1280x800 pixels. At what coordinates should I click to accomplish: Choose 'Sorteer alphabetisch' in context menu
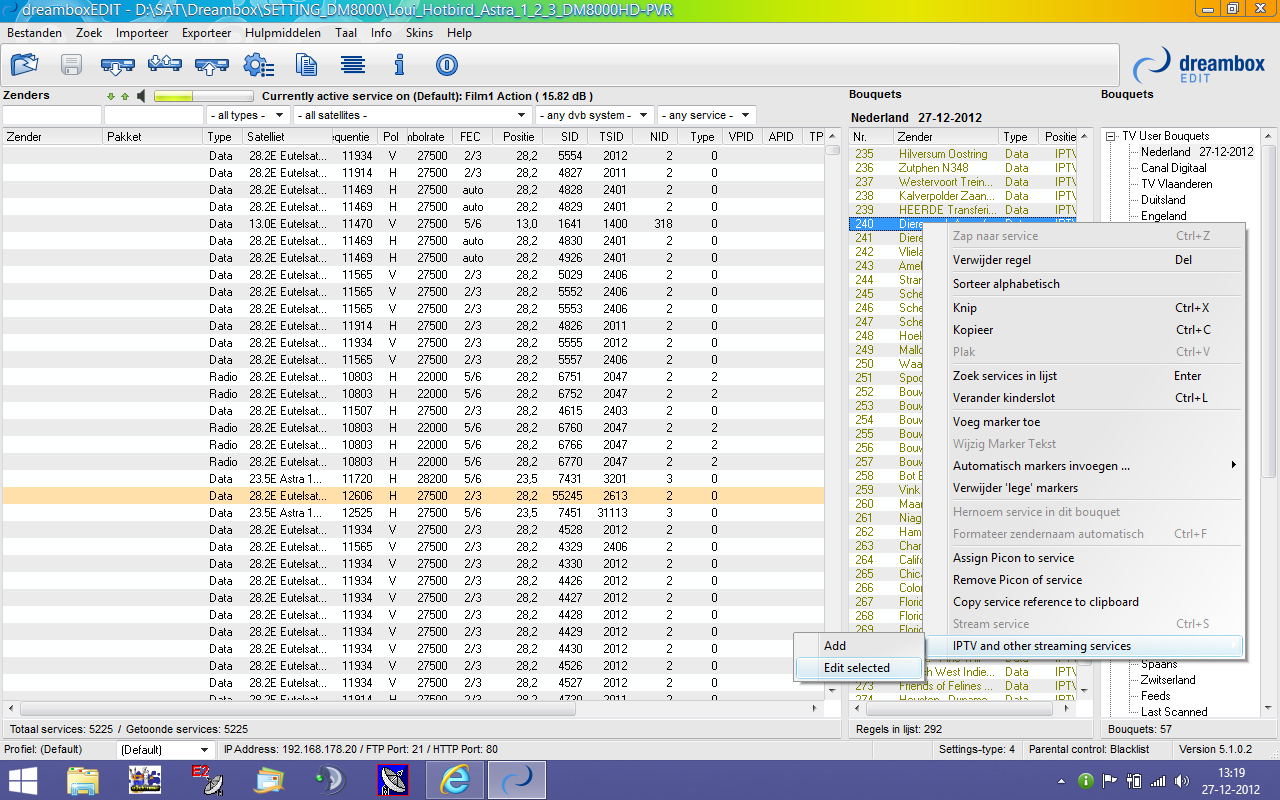(1085, 284)
